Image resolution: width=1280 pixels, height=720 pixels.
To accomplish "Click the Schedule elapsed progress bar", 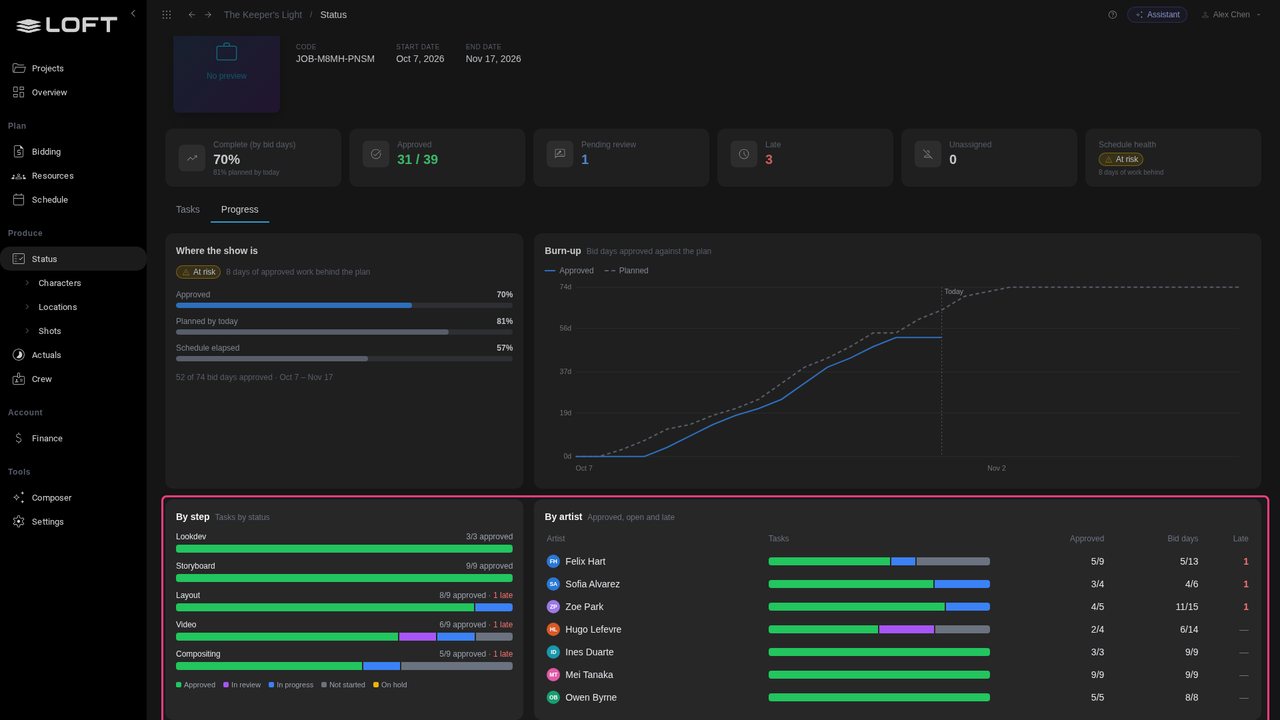I will (344, 358).
